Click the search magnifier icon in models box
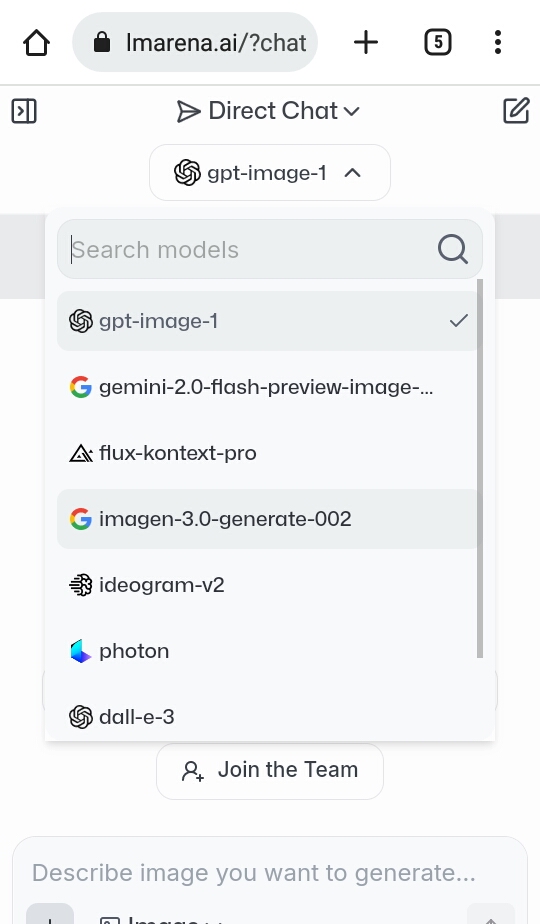The image size is (540, 924). point(453,249)
